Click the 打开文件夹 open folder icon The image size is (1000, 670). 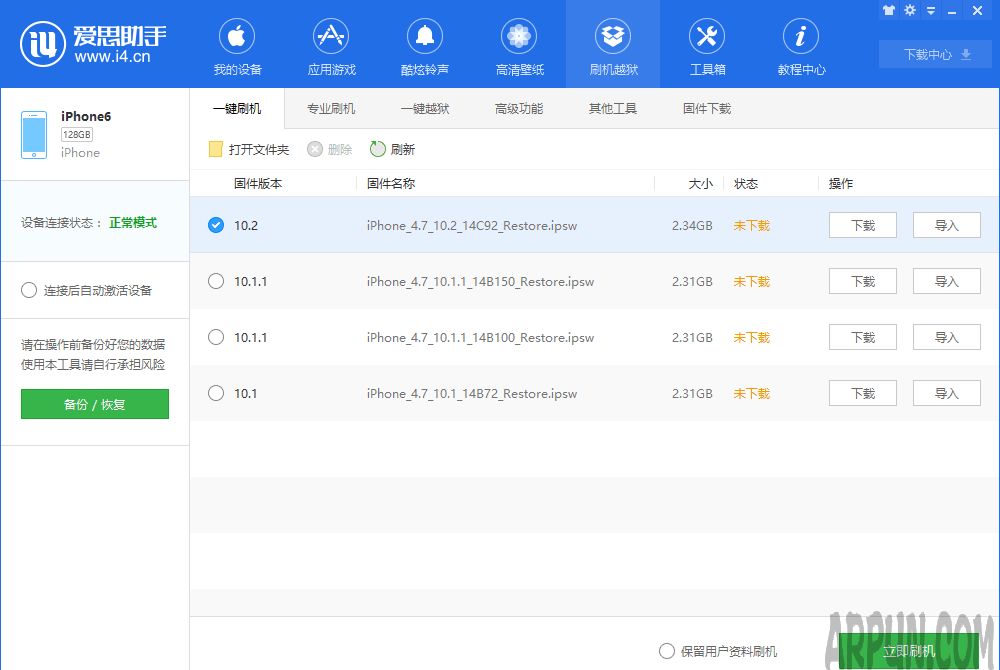pyautogui.click(x=214, y=148)
